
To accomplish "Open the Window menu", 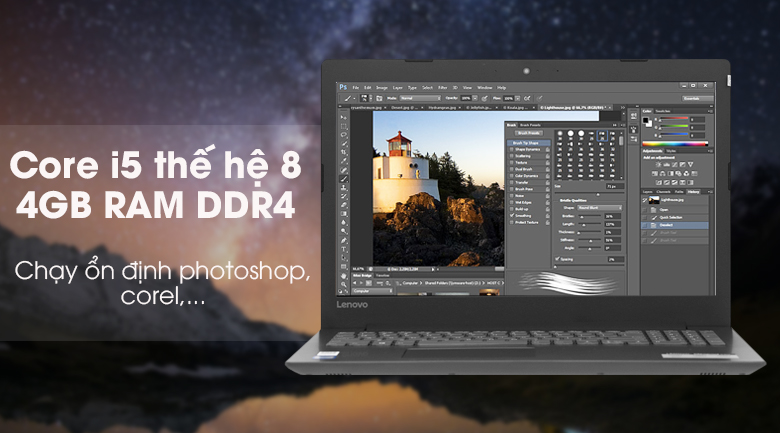I will tap(485, 88).
